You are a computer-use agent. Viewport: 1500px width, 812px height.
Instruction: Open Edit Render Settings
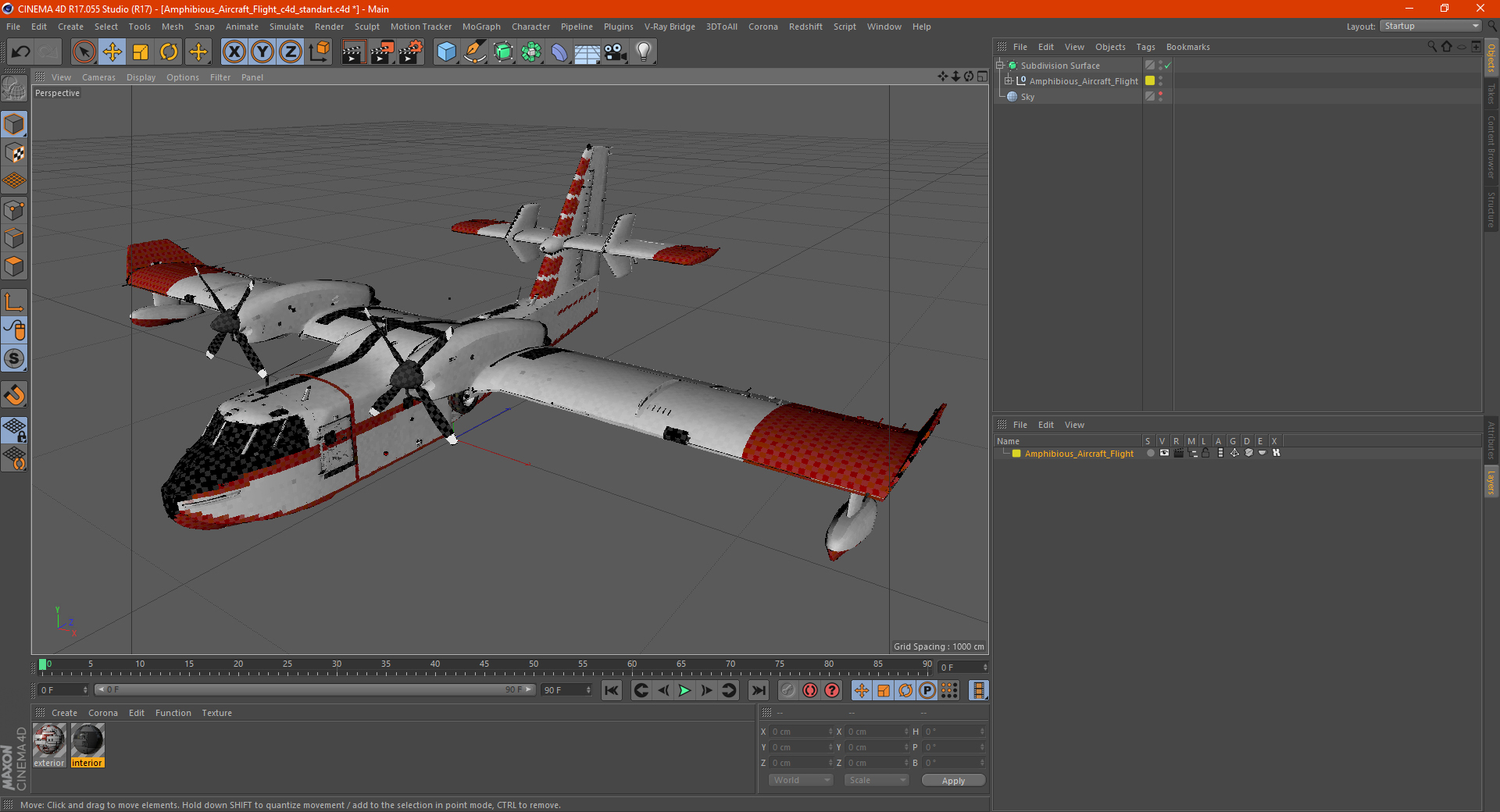(411, 52)
